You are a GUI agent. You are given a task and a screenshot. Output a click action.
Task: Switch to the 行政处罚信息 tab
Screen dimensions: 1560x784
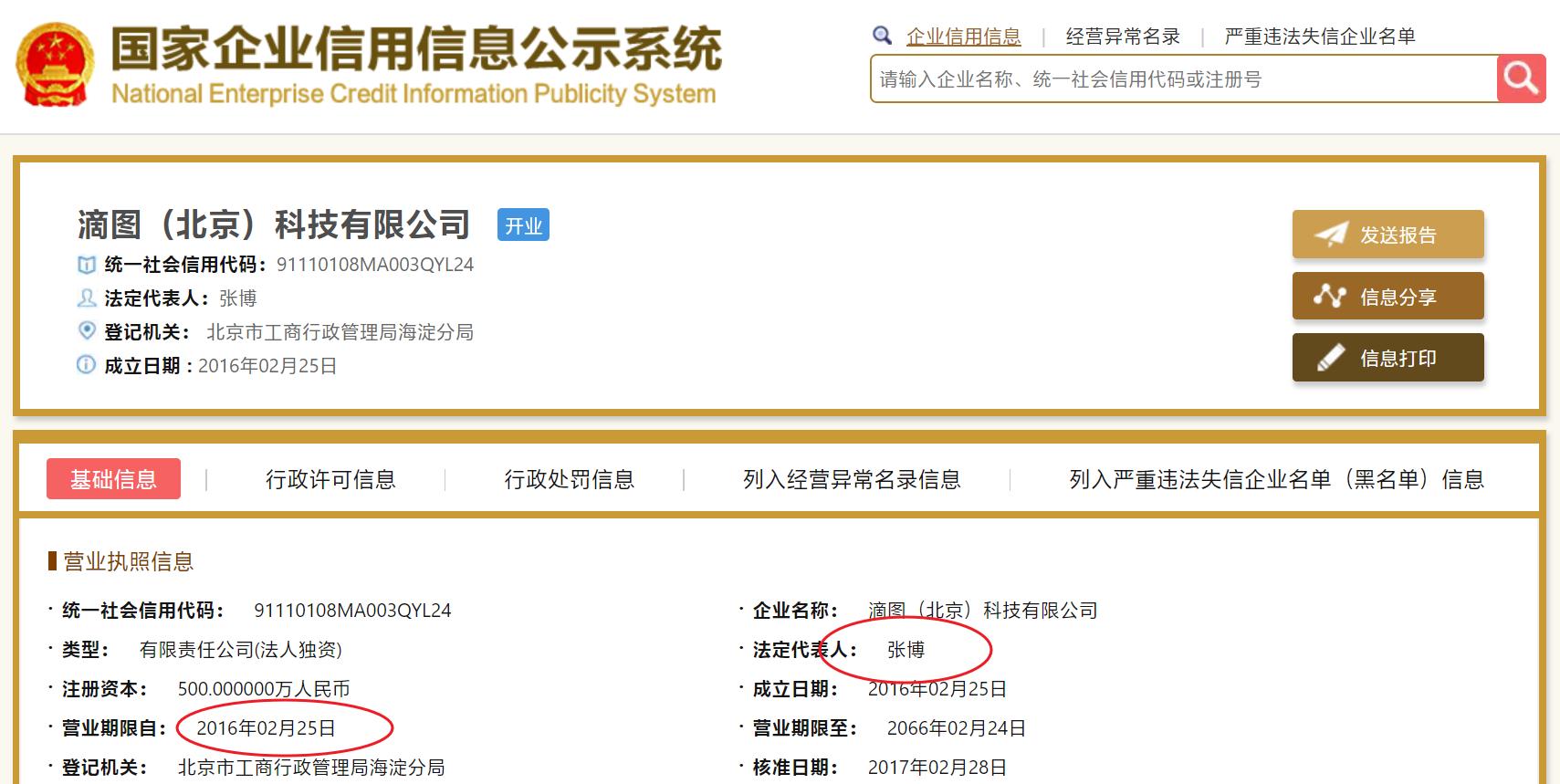point(570,479)
